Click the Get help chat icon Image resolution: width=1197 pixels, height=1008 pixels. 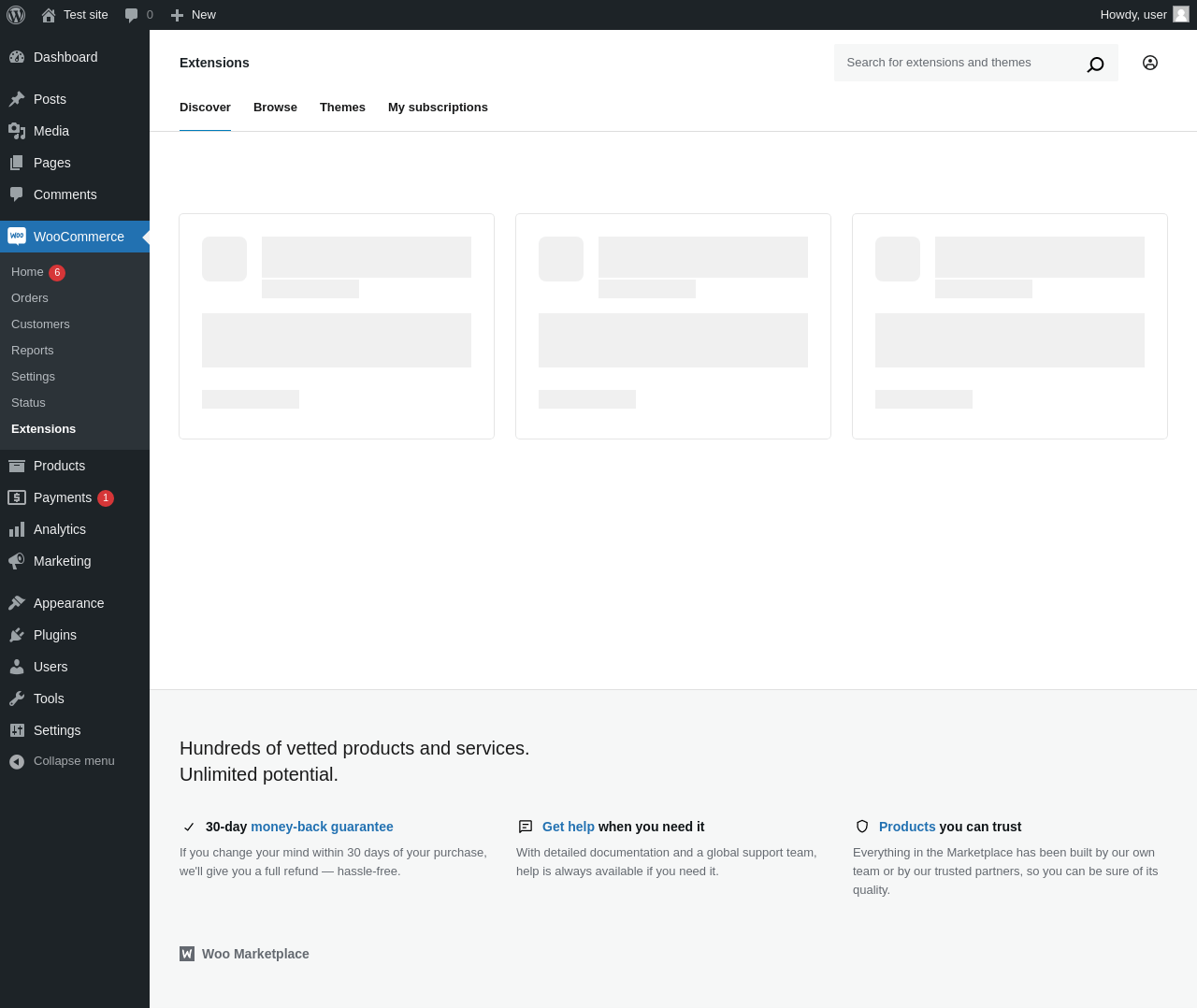click(x=526, y=827)
